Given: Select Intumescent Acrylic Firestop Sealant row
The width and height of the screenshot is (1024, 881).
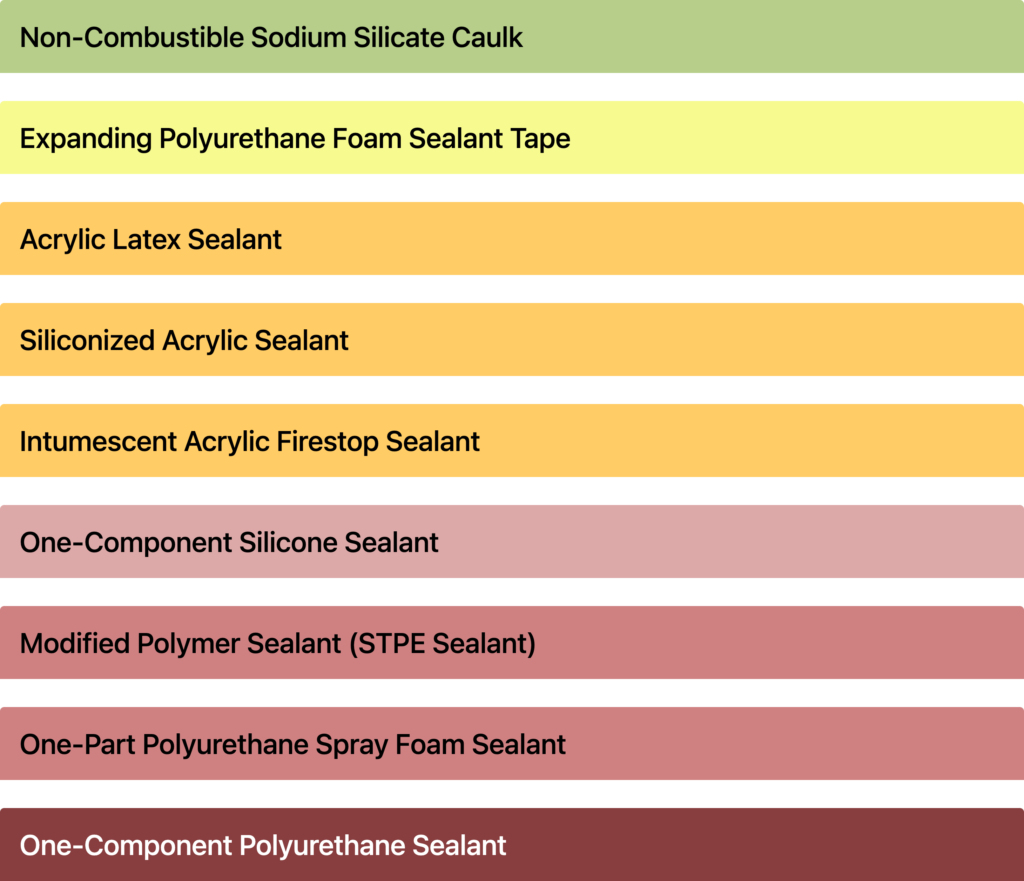Looking at the screenshot, I should (x=512, y=441).
